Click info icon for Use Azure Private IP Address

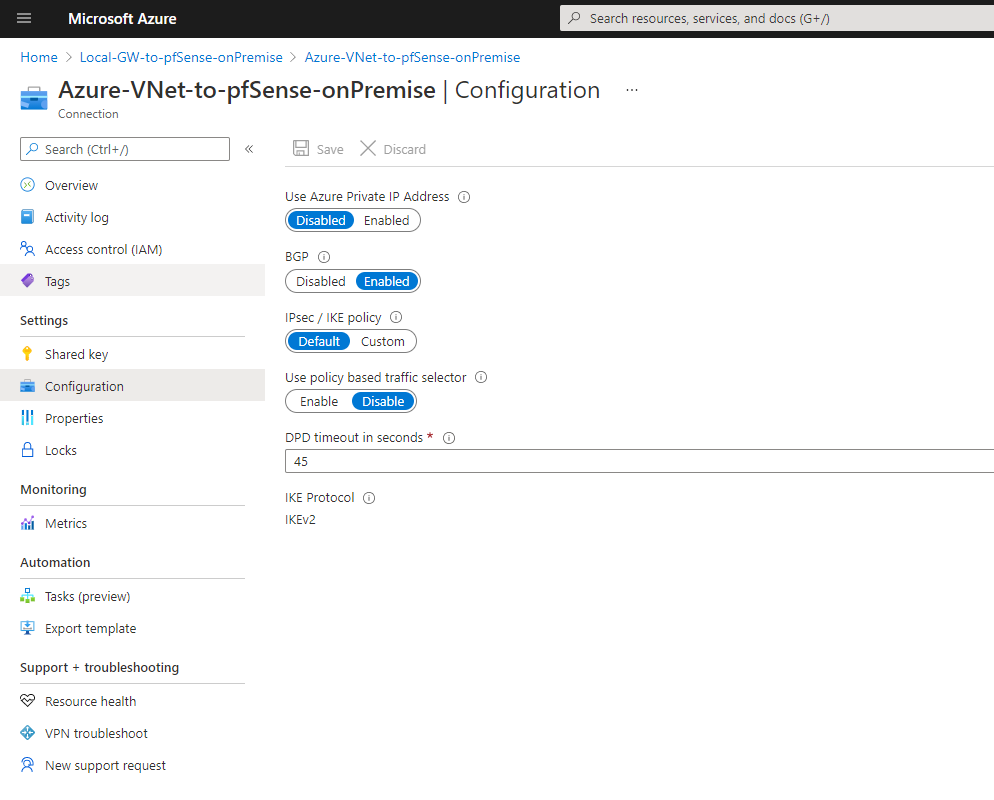coord(464,197)
